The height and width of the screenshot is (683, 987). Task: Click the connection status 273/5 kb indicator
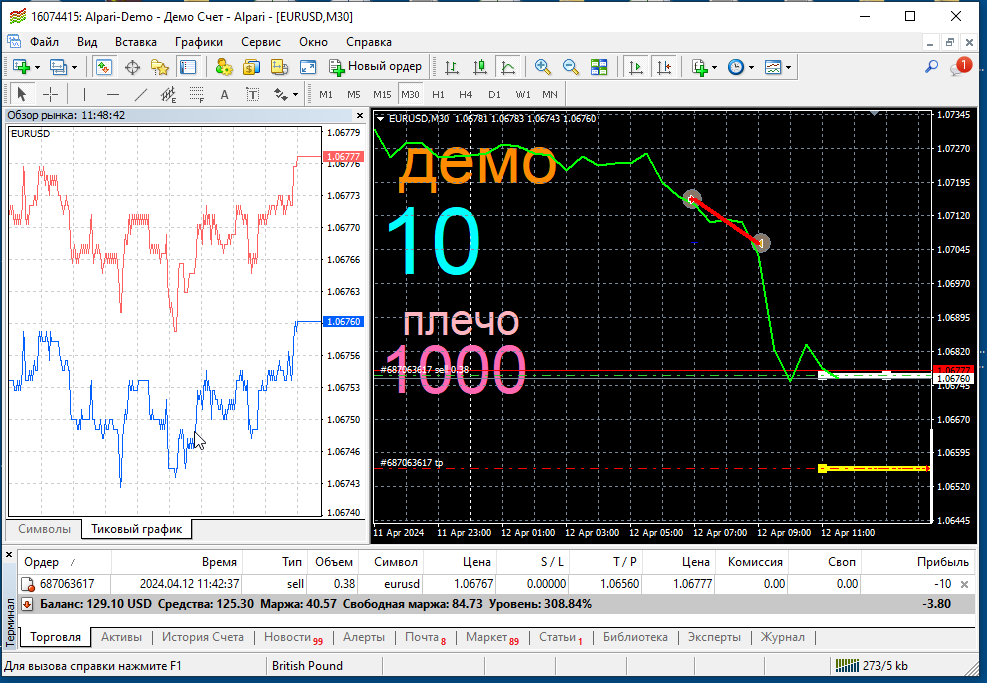[x=871, y=665]
